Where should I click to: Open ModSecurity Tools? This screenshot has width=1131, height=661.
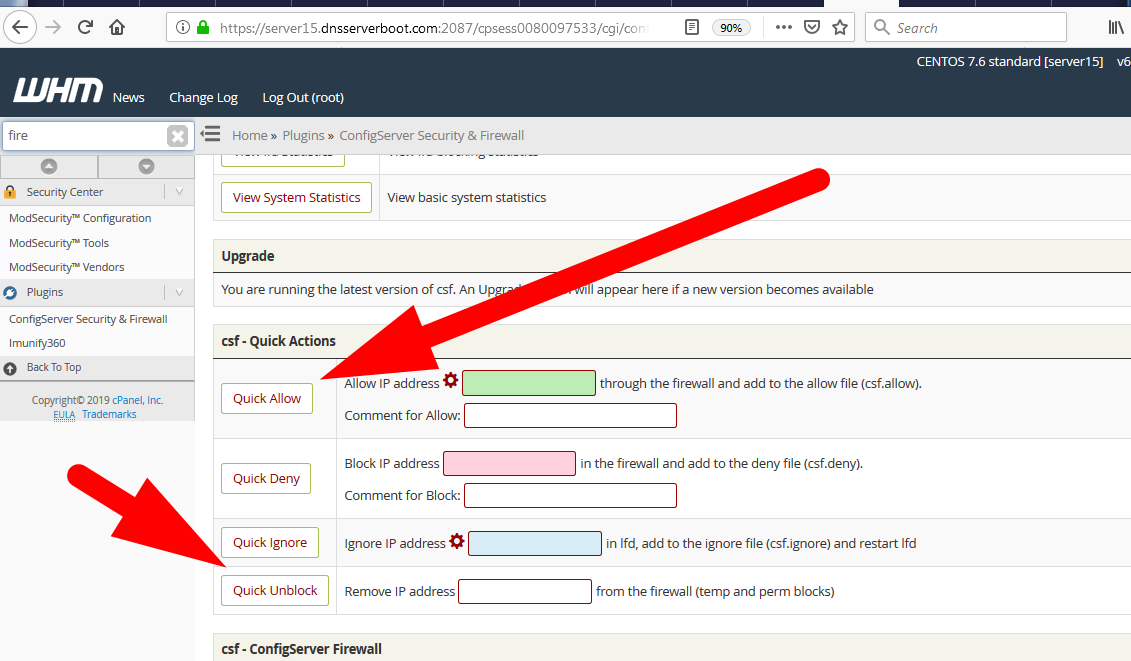[x=59, y=243]
